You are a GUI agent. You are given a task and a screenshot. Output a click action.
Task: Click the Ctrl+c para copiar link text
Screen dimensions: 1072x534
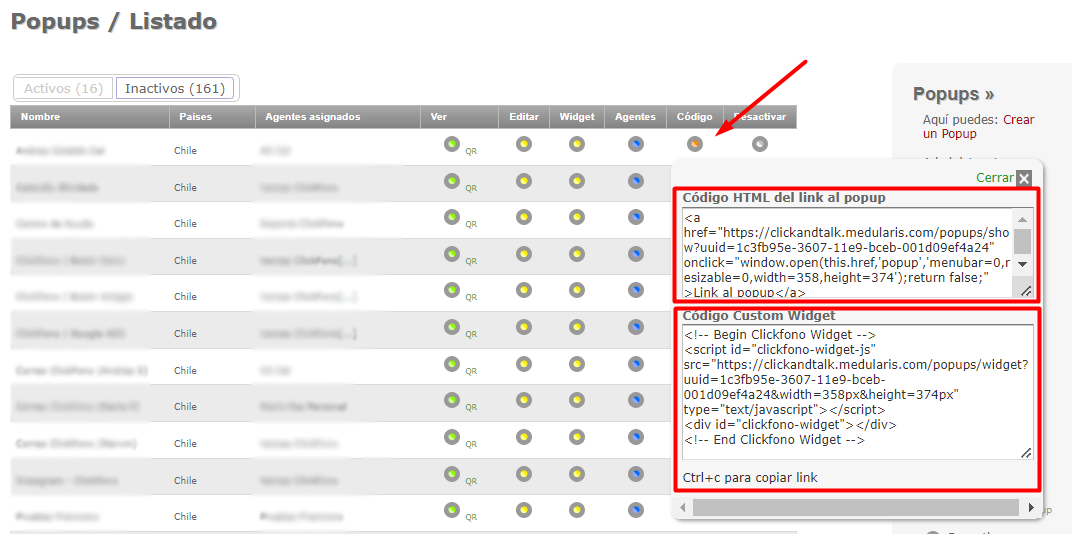click(750, 477)
